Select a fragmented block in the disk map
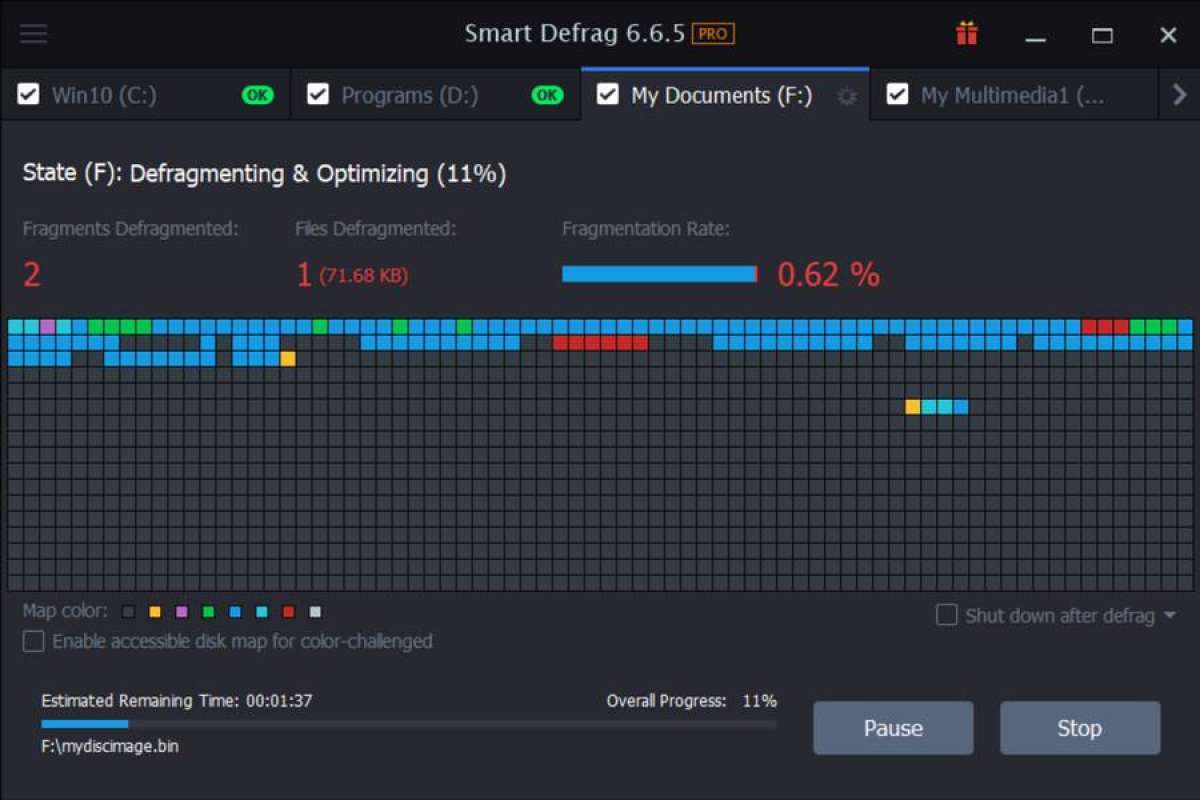This screenshot has width=1200, height=800. (600, 342)
